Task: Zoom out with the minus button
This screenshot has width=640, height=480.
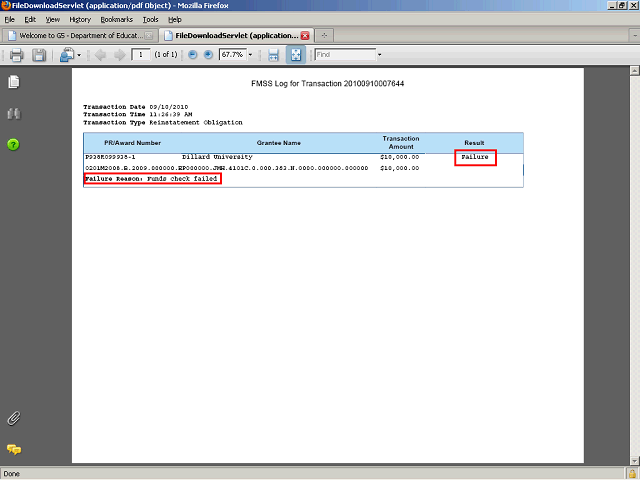Action: (193, 55)
